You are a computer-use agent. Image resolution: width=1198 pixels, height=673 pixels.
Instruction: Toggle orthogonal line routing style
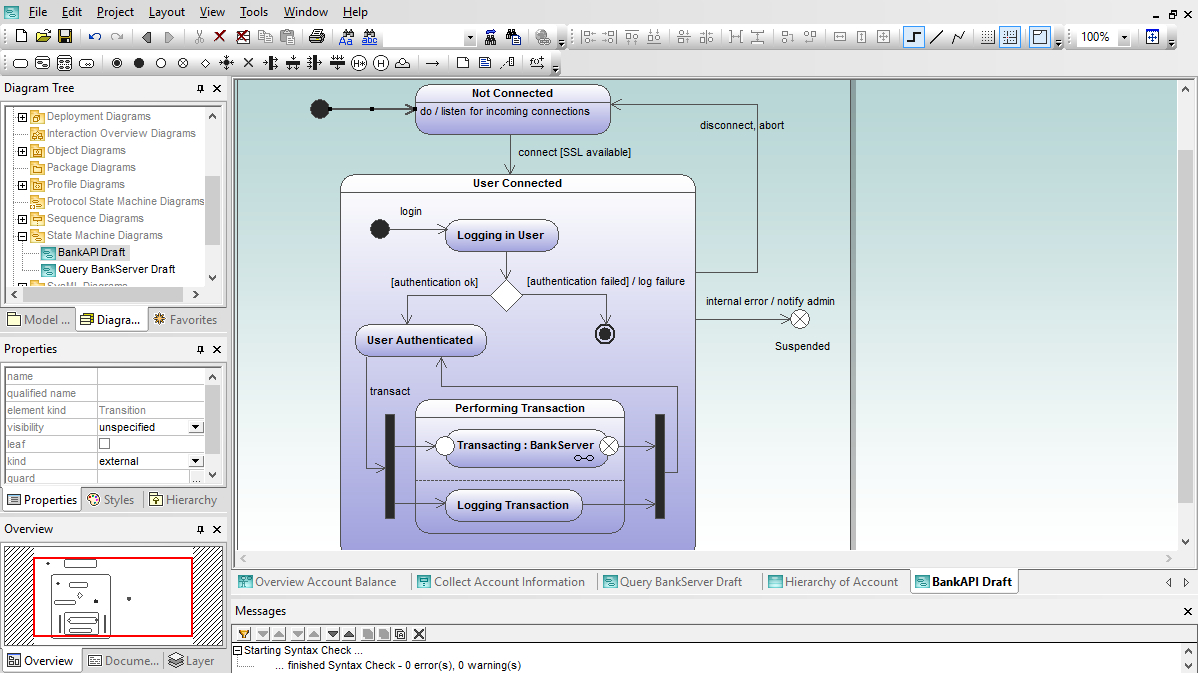914,37
